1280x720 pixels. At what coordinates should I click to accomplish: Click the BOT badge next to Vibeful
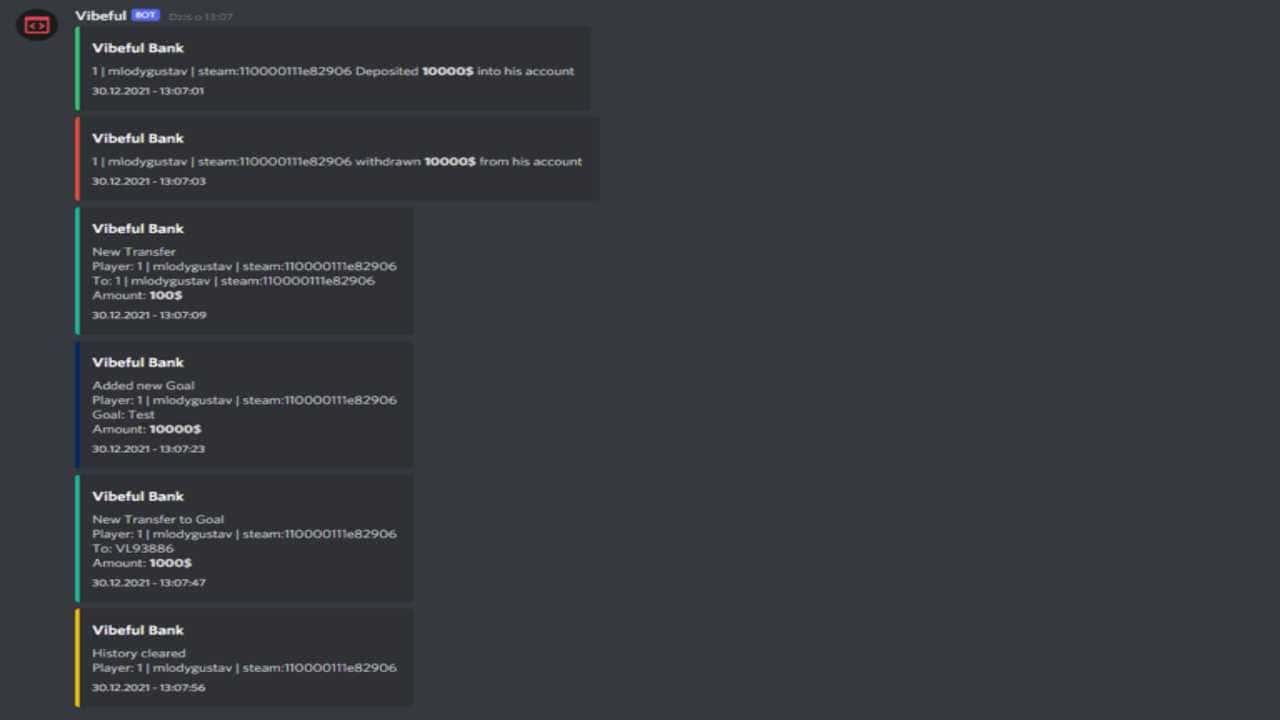[x=145, y=16]
